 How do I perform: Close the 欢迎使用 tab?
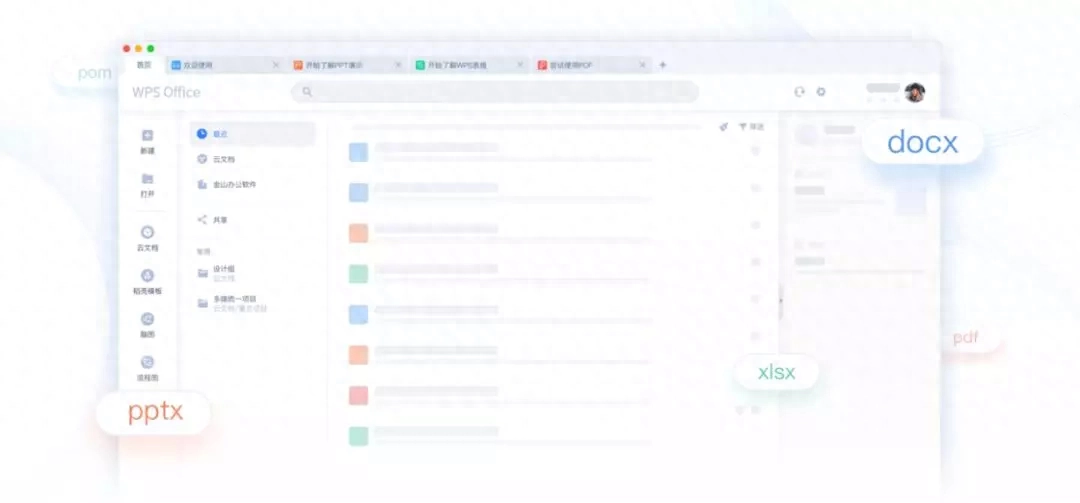276,65
